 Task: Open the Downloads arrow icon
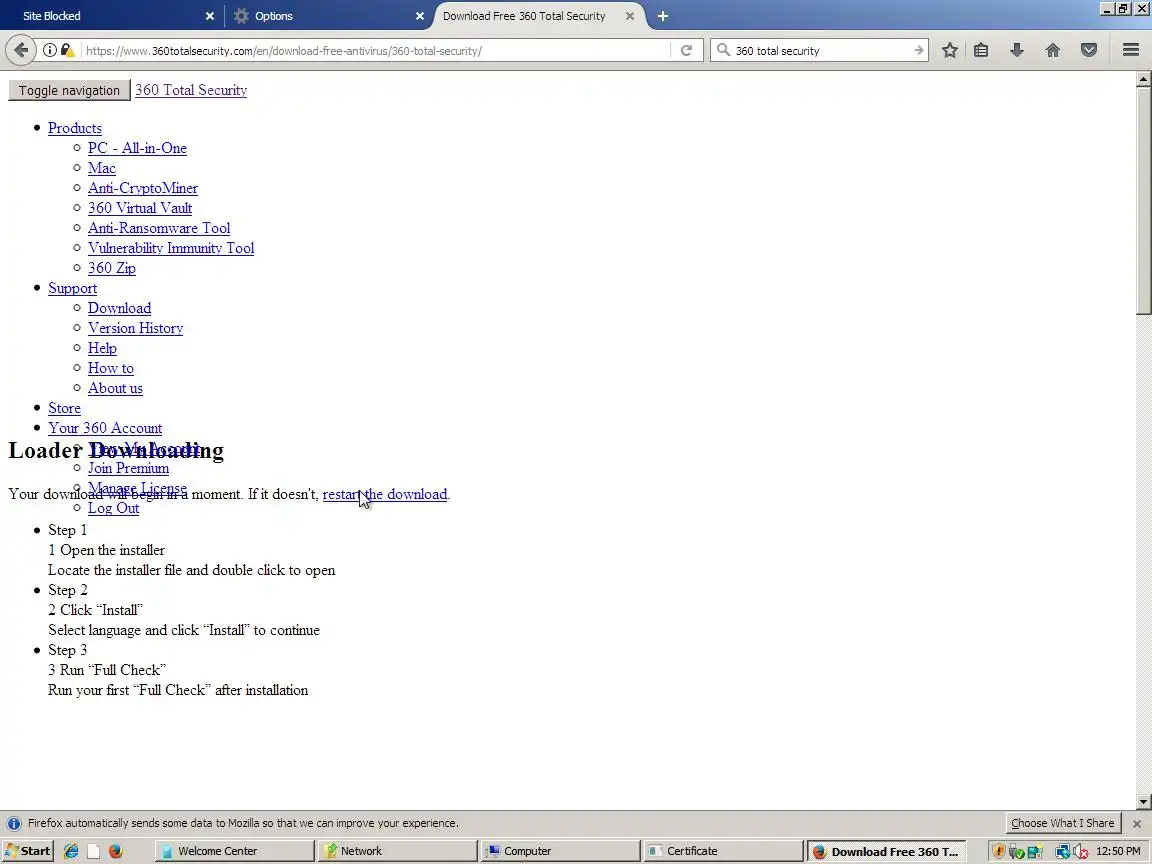pos(1017,50)
